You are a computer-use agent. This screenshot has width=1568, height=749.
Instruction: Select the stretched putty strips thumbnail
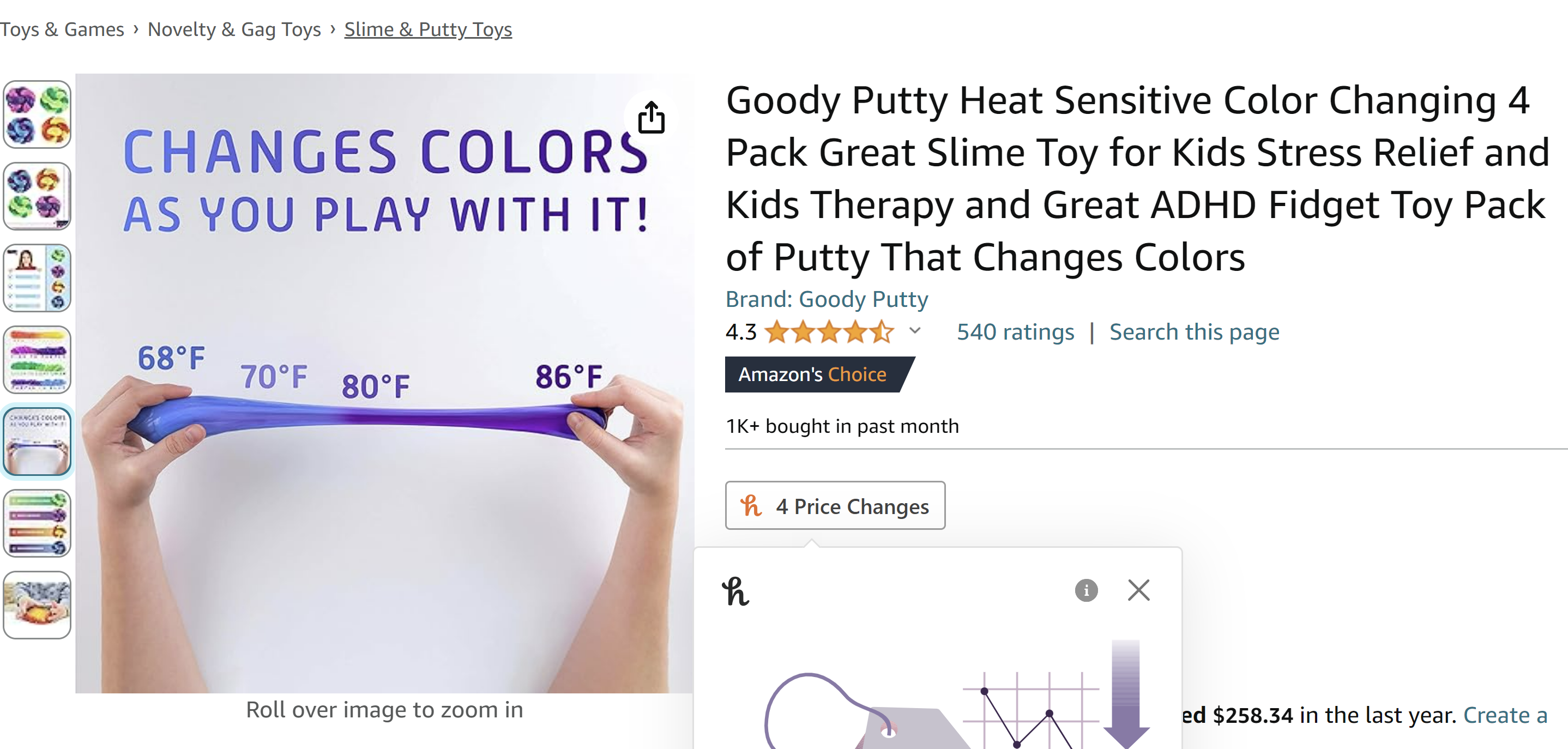tap(37, 360)
